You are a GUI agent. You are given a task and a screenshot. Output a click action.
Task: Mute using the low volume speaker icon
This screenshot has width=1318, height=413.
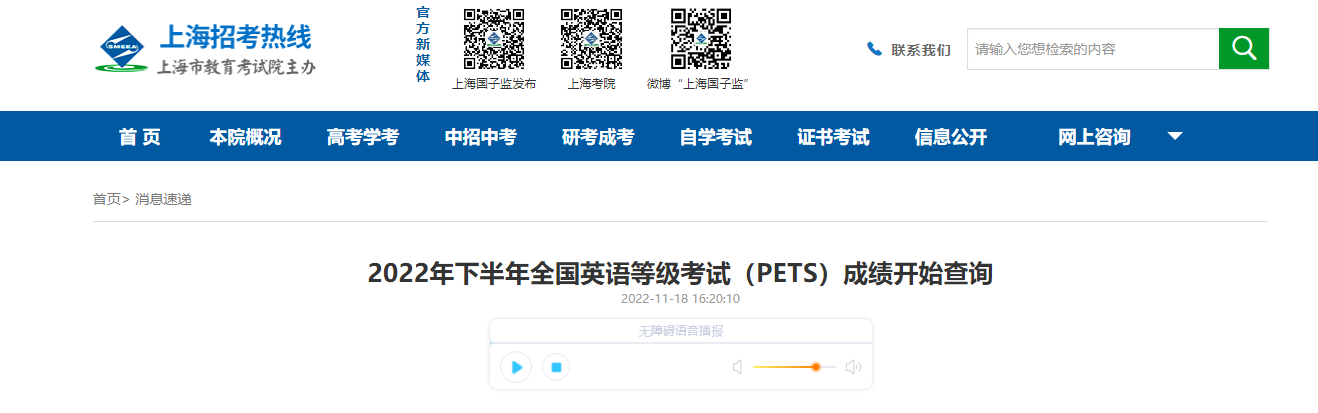pyautogui.click(x=738, y=367)
